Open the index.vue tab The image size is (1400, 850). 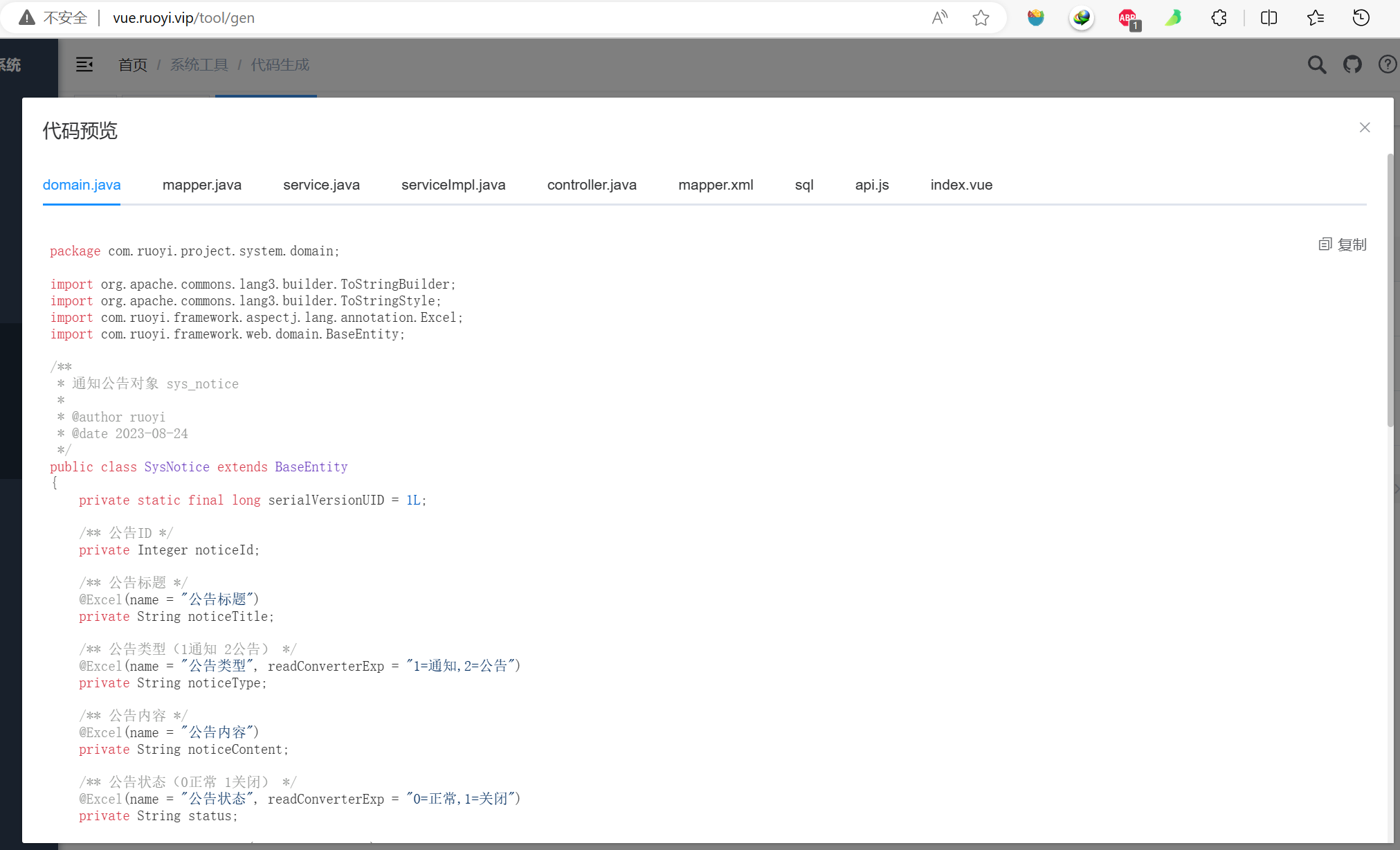961,185
